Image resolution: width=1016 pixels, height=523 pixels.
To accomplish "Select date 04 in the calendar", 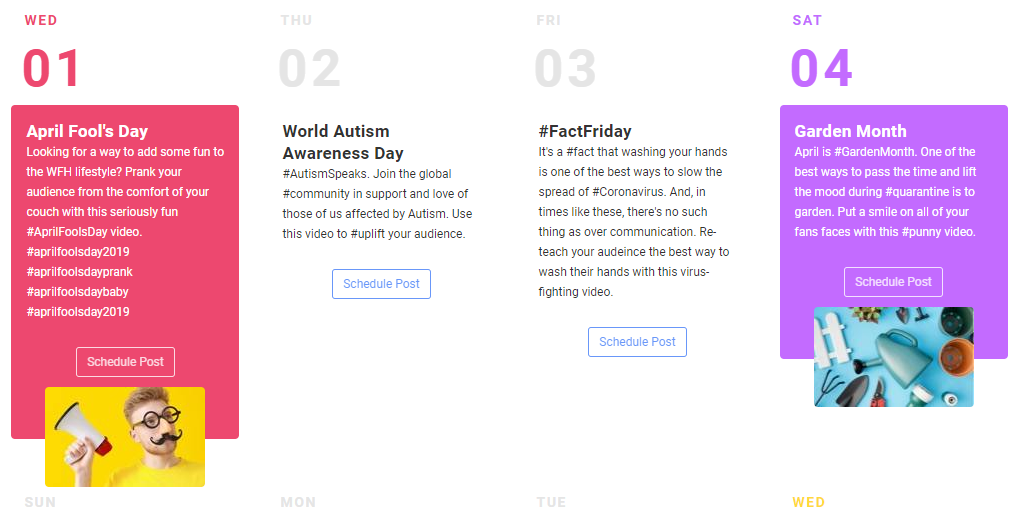I will [822, 69].
